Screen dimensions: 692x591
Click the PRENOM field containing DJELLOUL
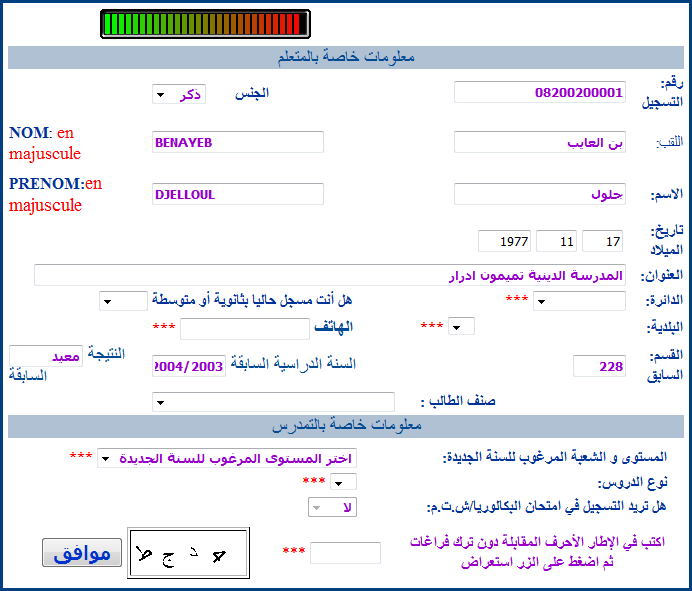click(237, 194)
